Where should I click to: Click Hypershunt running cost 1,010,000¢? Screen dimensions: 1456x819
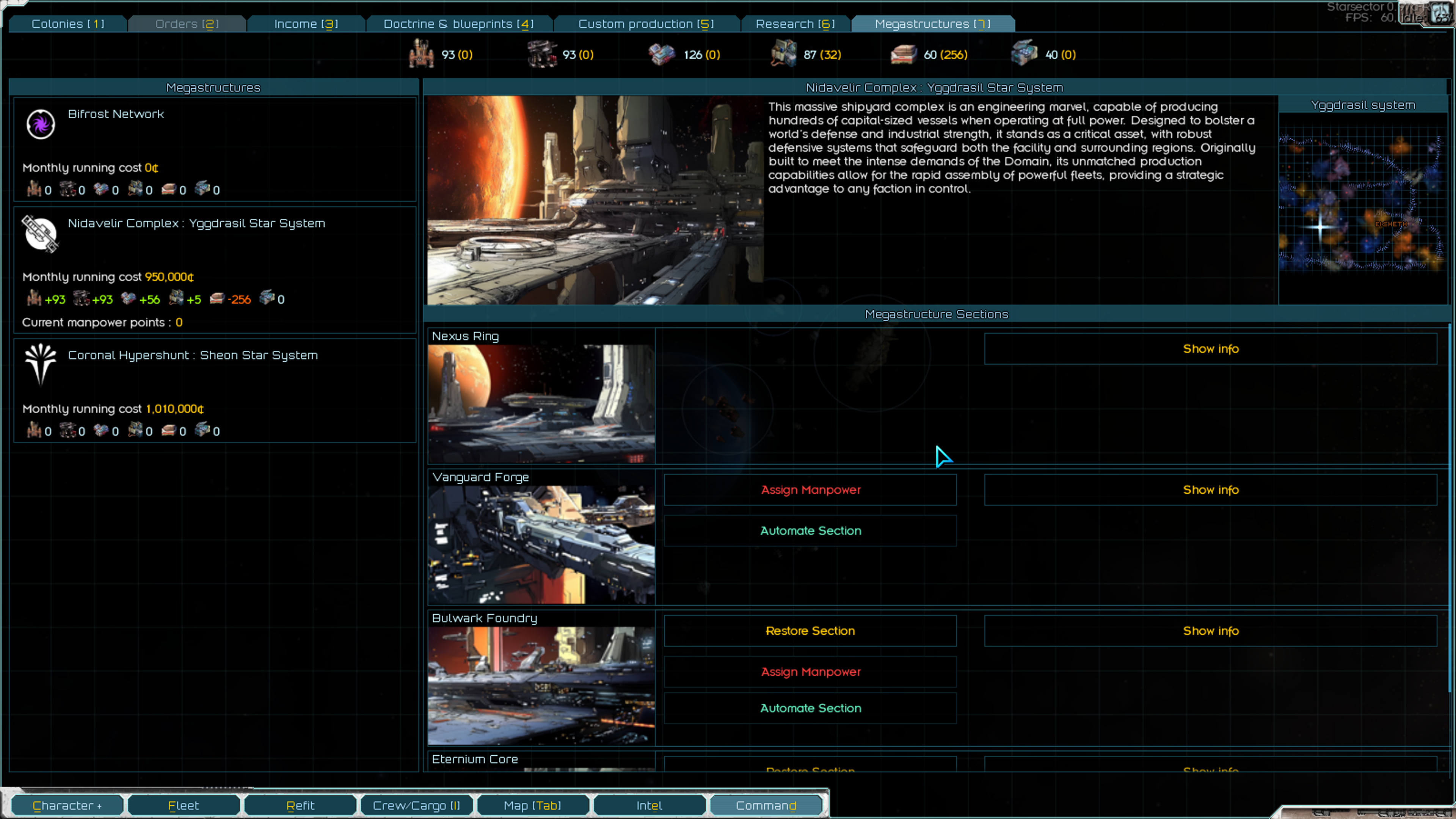click(175, 409)
